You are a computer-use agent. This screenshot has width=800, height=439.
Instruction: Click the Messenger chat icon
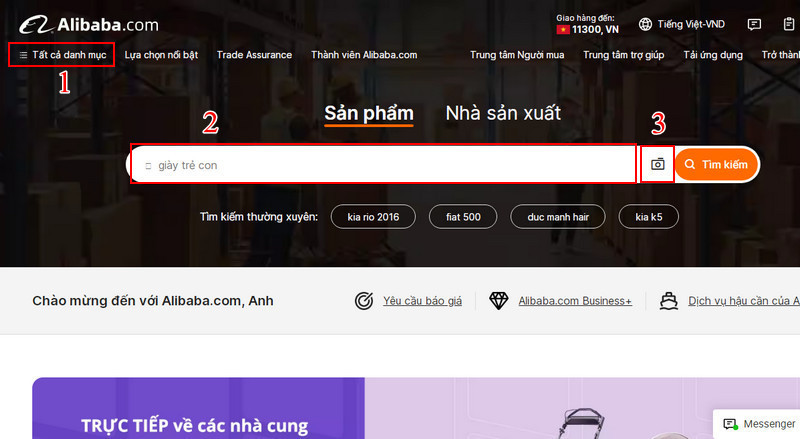coord(731,424)
